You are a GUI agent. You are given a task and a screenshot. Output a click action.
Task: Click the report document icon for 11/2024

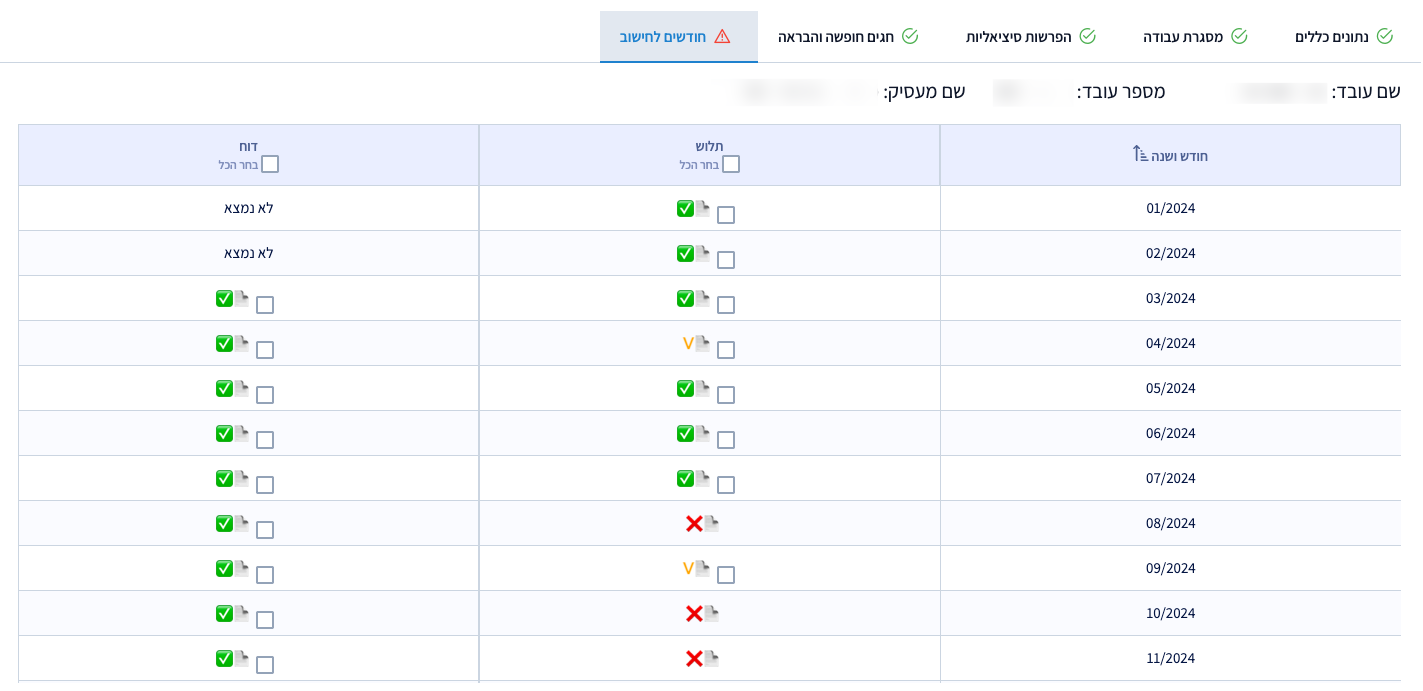tap(242, 658)
